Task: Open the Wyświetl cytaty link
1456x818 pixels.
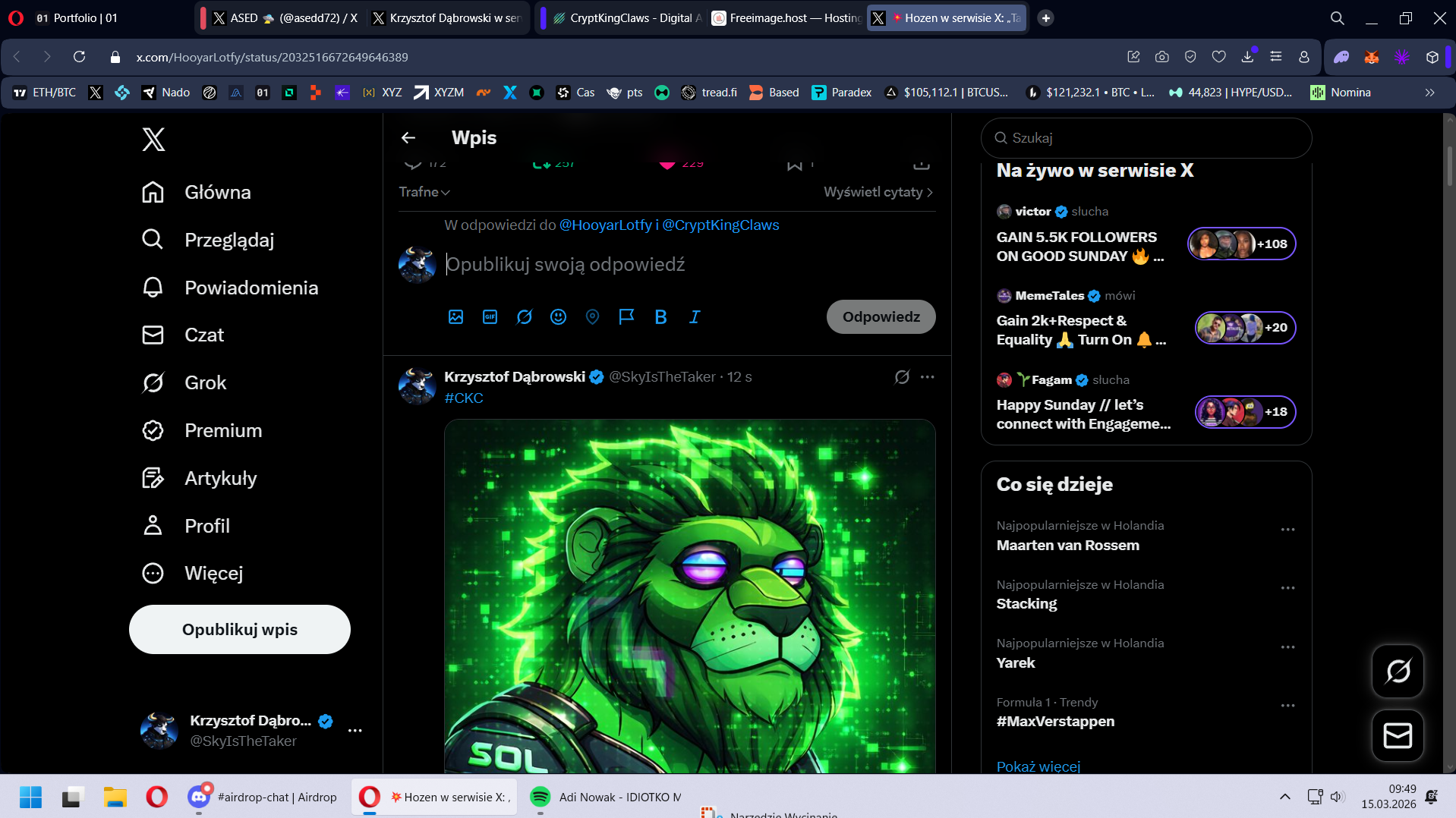Action: pos(878,192)
